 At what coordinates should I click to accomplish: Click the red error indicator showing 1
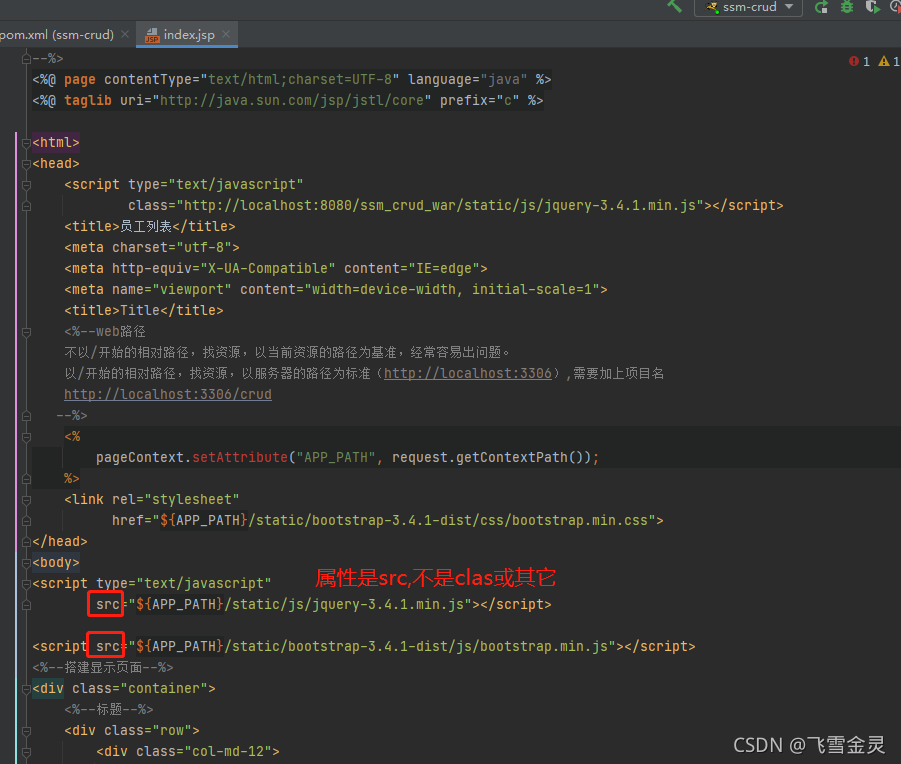click(x=859, y=61)
